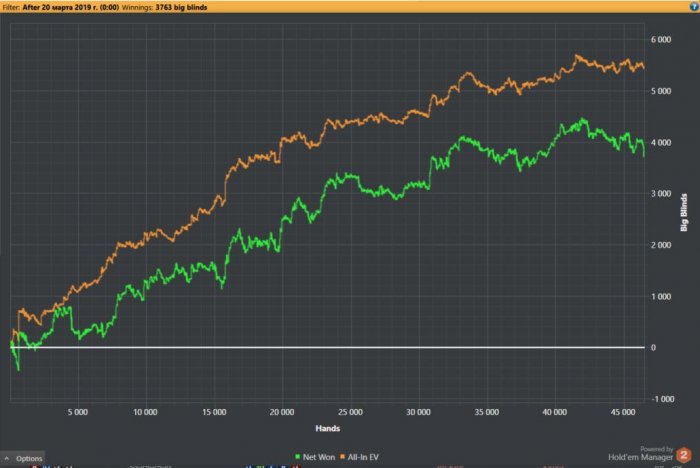Image resolution: width=700 pixels, height=468 pixels.
Task: Click the Big Blinds axis title
Action: (683, 212)
